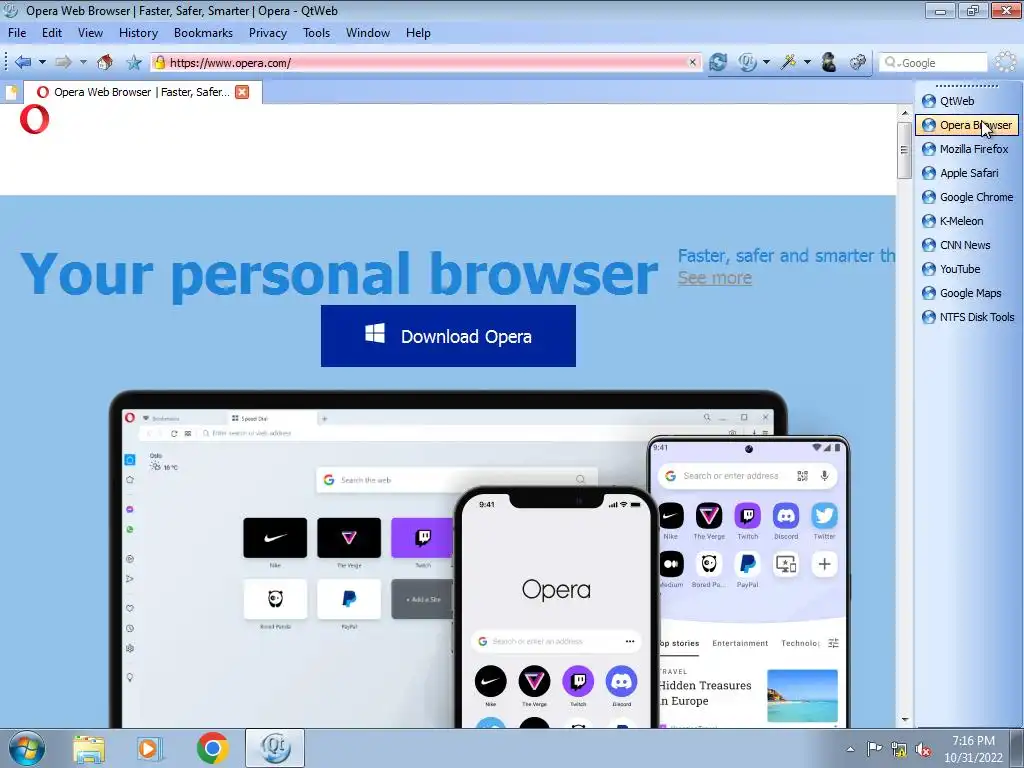Click the Action Center flag icon

[874, 749]
